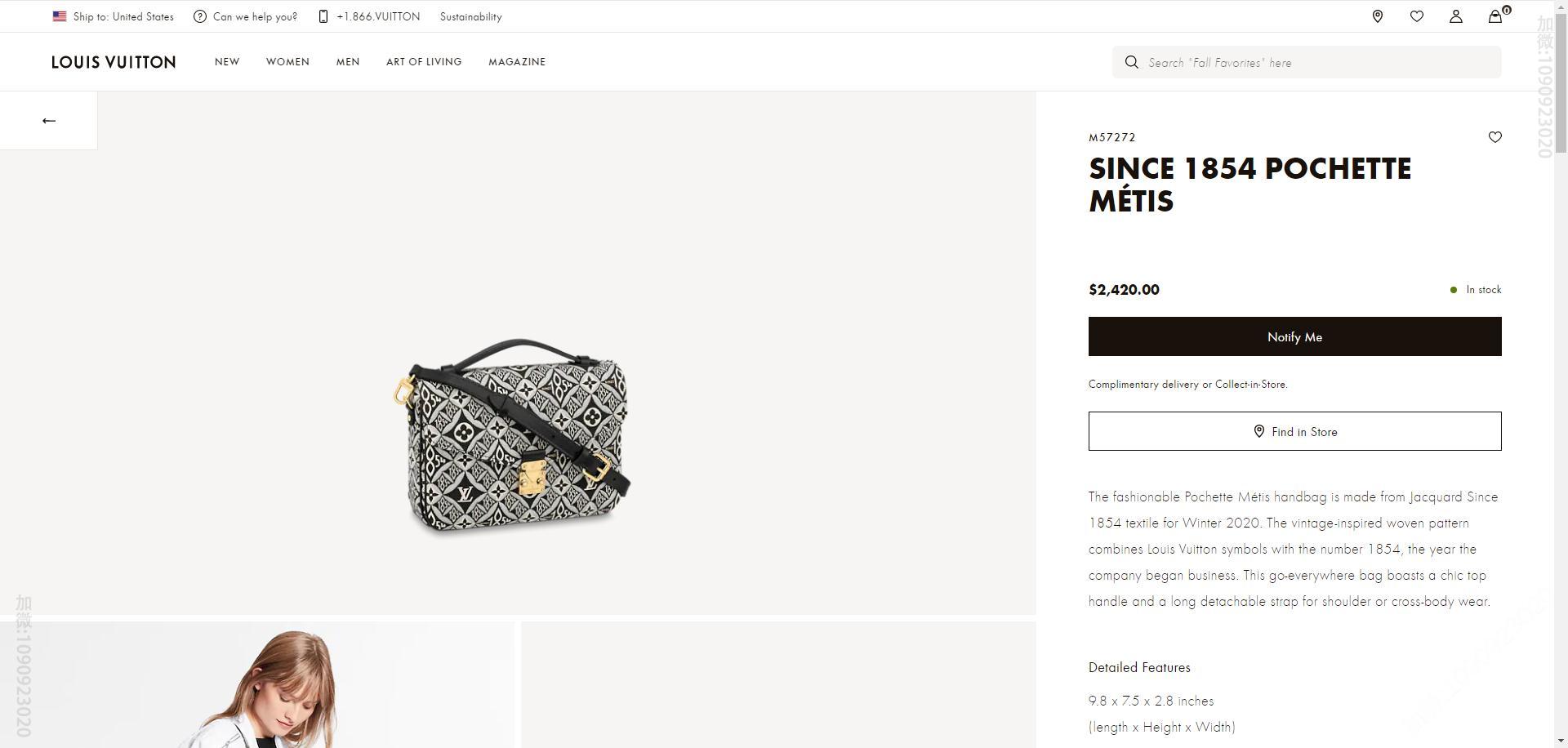Open the MEN menu
The height and width of the screenshot is (748, 1568).
348,62
